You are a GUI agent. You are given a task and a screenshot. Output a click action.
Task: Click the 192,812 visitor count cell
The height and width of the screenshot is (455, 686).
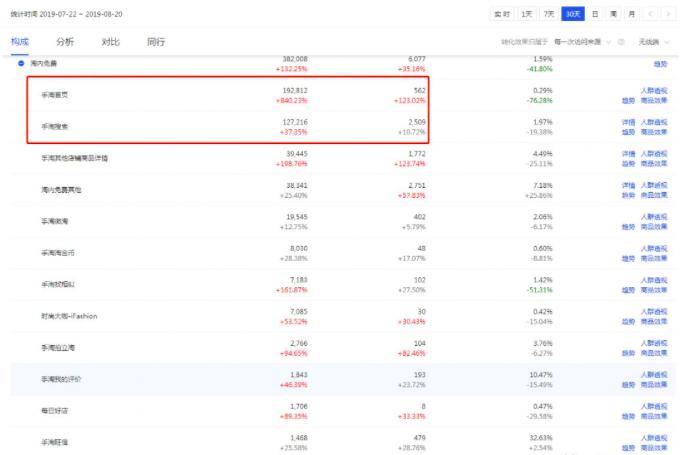pyautogui.click(x=295, y=91)
